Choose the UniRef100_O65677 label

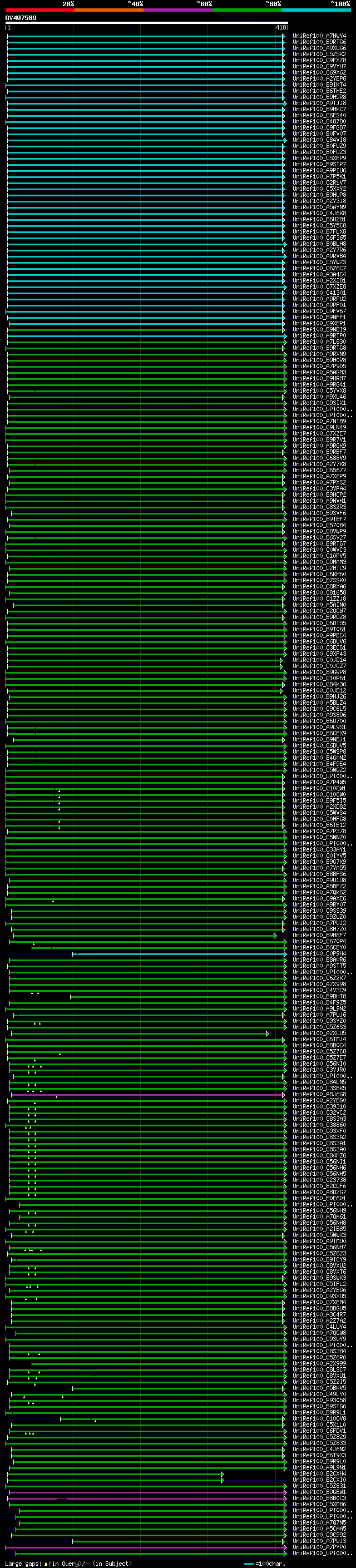pyautogui.click(x=319, y=471)
